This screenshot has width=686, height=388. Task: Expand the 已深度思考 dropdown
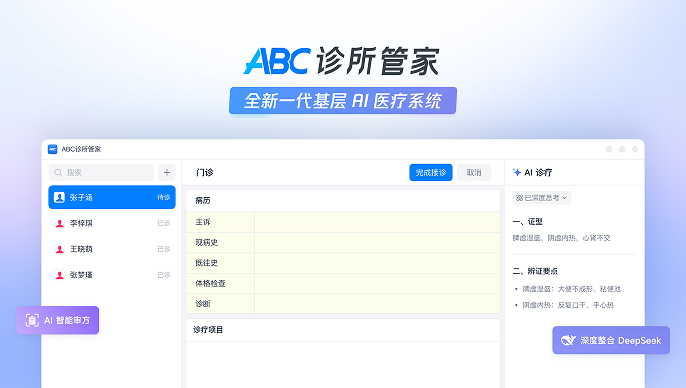click(x=542, y=198)
